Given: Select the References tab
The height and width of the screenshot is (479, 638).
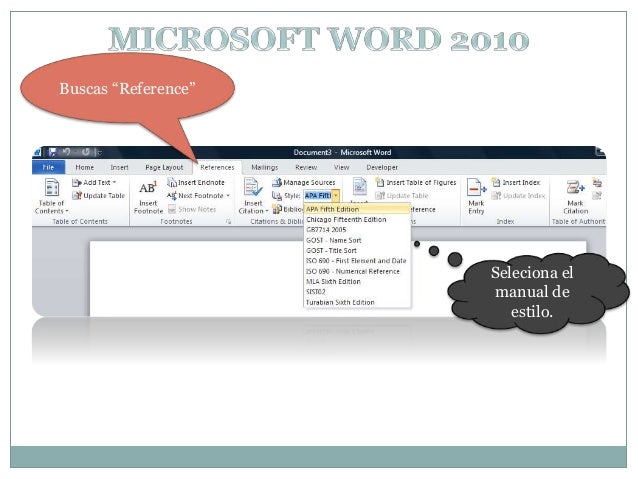Looking at the screenshot, I should click(x=217, y=167).
